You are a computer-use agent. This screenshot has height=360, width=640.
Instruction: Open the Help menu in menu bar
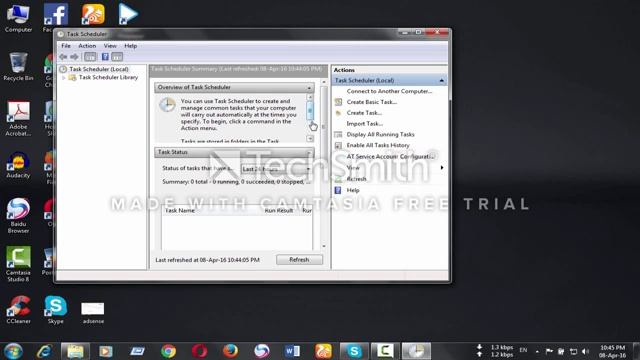tap(131, 46)
